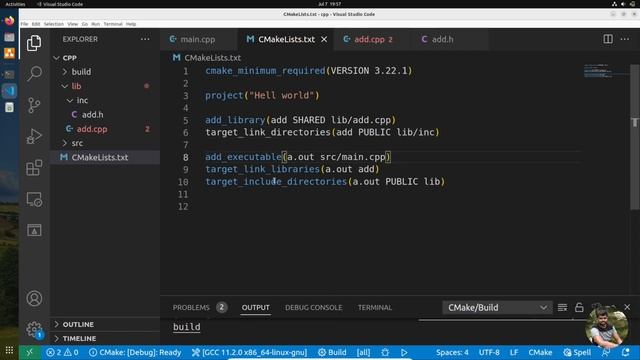Open the Output panel tab
640x360 pixels.
(x=256, y=307)
